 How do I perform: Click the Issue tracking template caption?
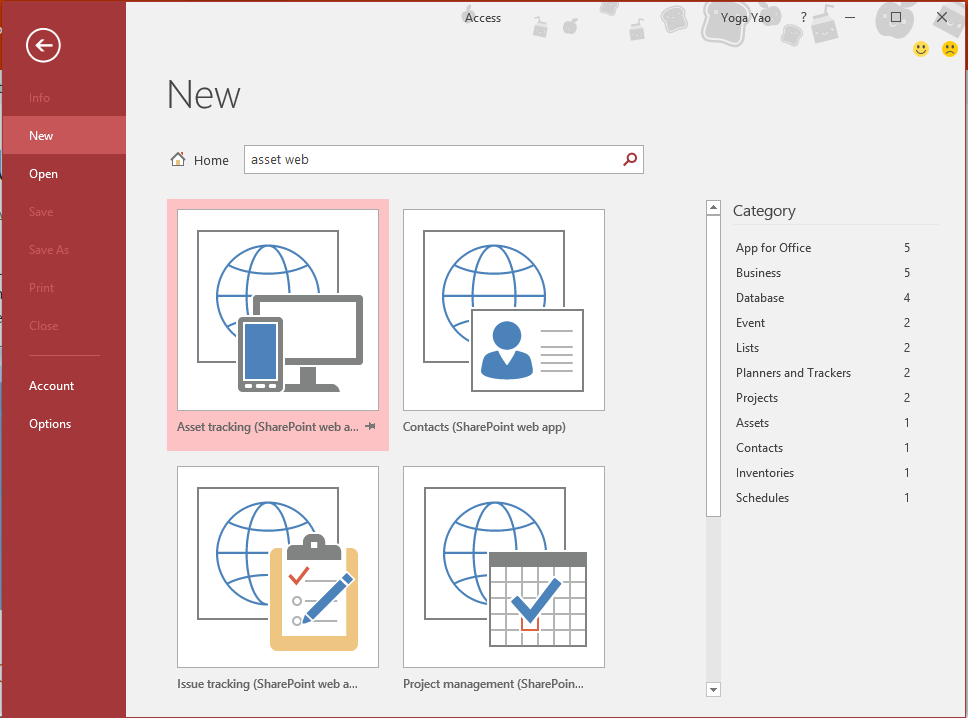tap(267, 683)
